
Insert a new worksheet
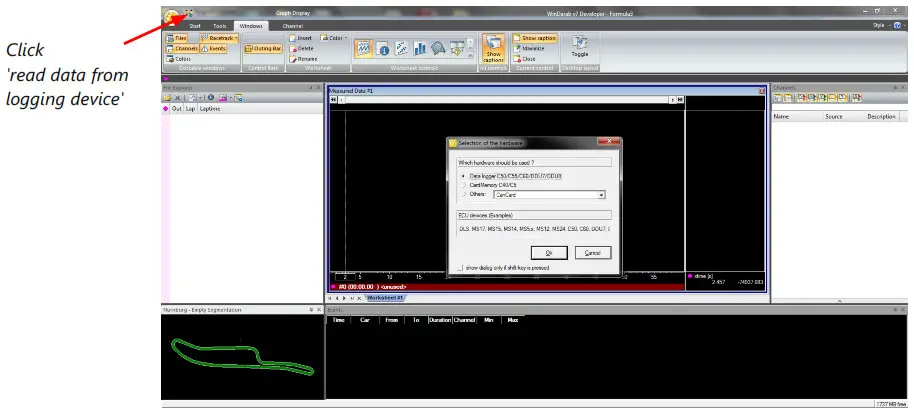[x=301, y=38]
